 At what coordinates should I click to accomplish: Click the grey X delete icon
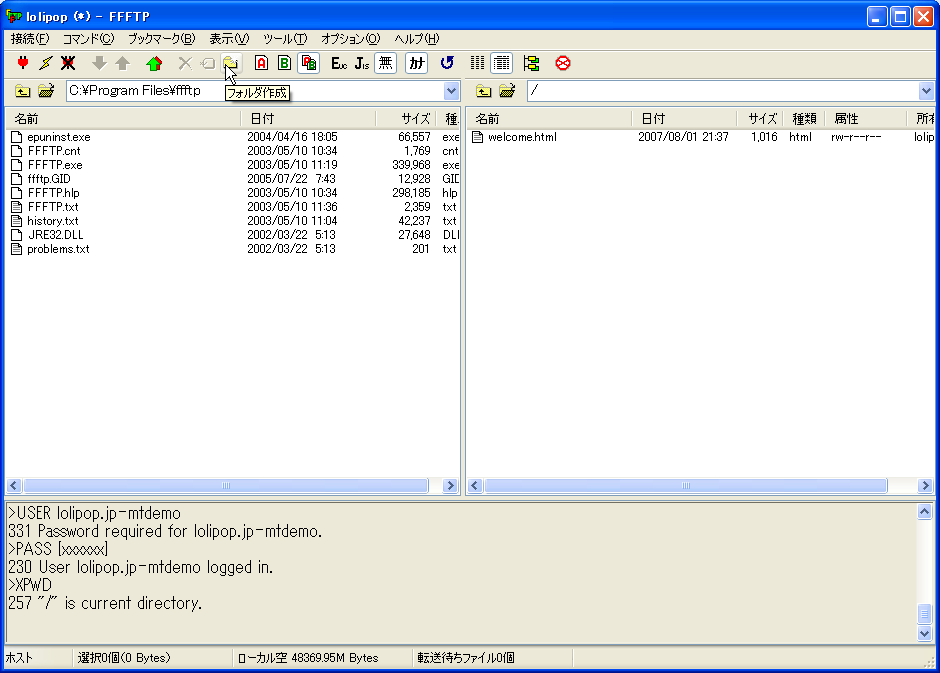click(185, 63)
